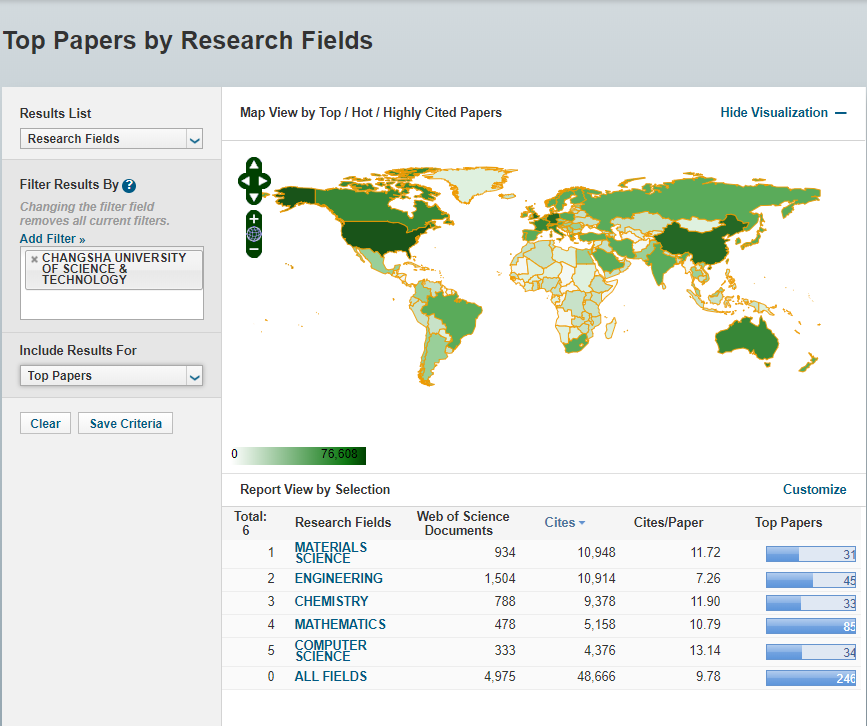Open the Filter Results By help icon
The height and width of the screenshot is (726, 867).
pos(129,186)
